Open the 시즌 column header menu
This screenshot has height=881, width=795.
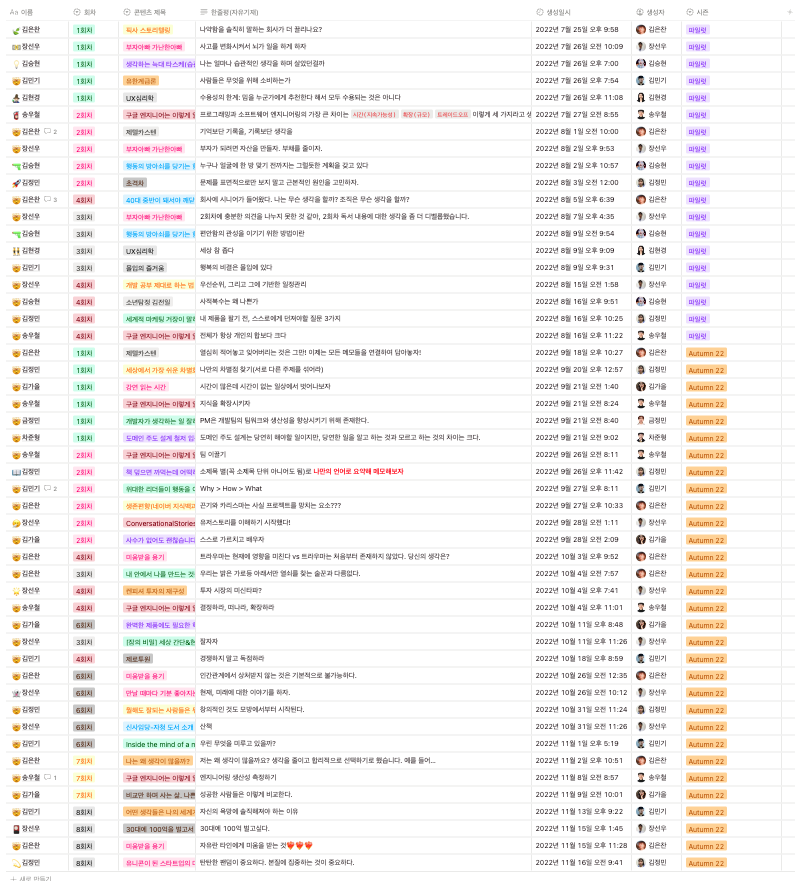(x=697, y=12)
